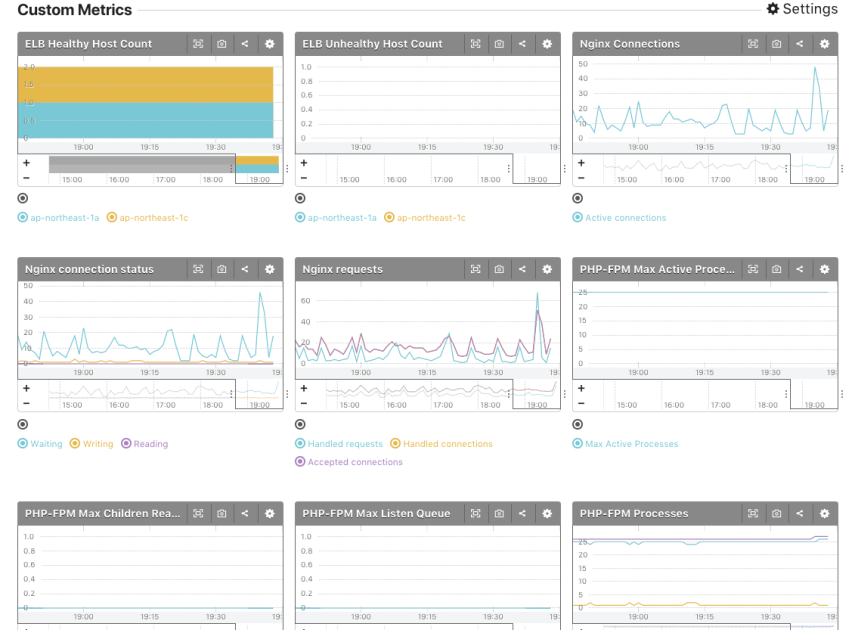The image size is (855, 630).
Task: Open gear settings on PHP-FPM Processes panel
Action: tap(824, 513)
